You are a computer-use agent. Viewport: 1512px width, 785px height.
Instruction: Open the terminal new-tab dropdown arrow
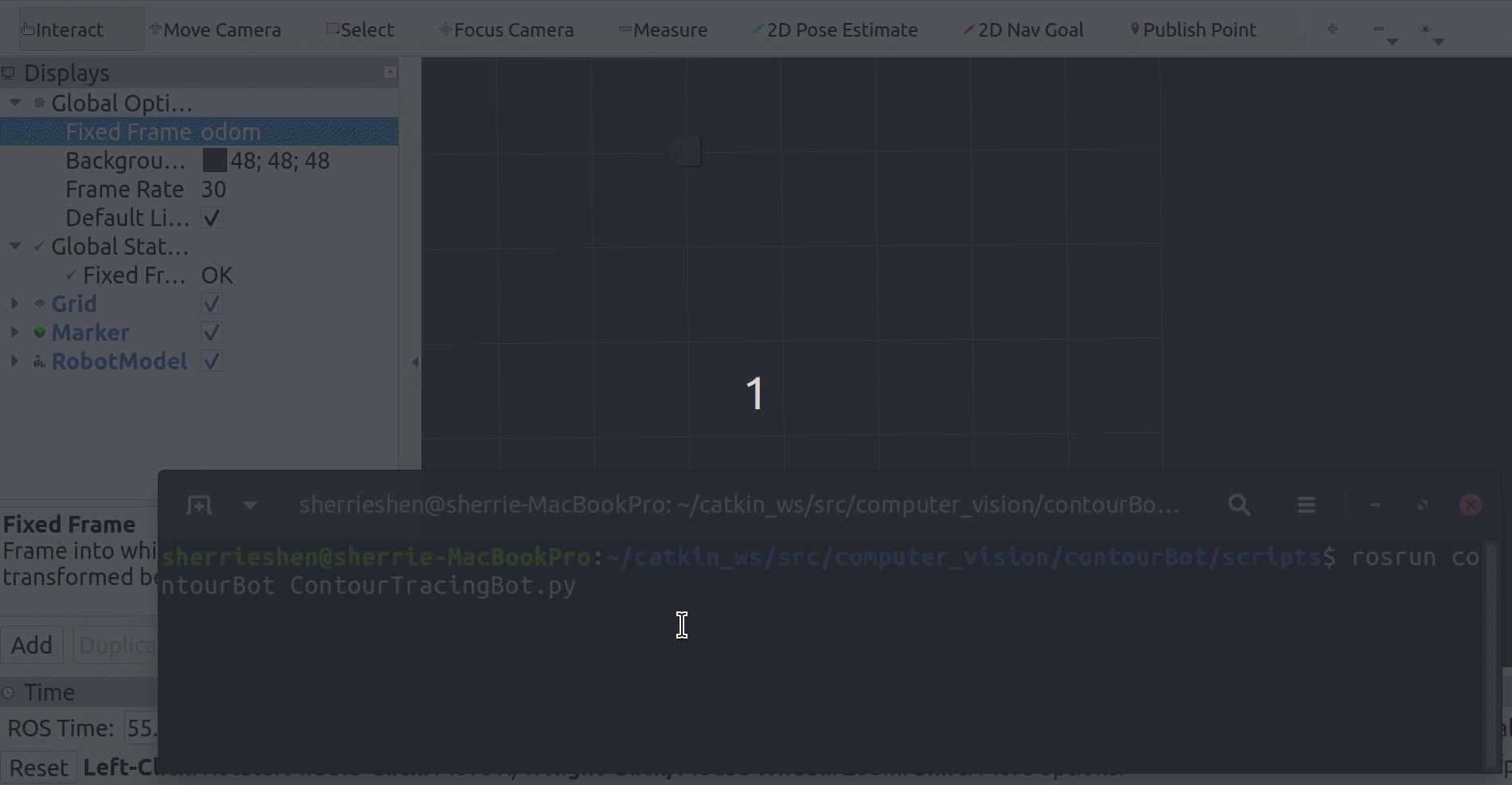[249, 505]
